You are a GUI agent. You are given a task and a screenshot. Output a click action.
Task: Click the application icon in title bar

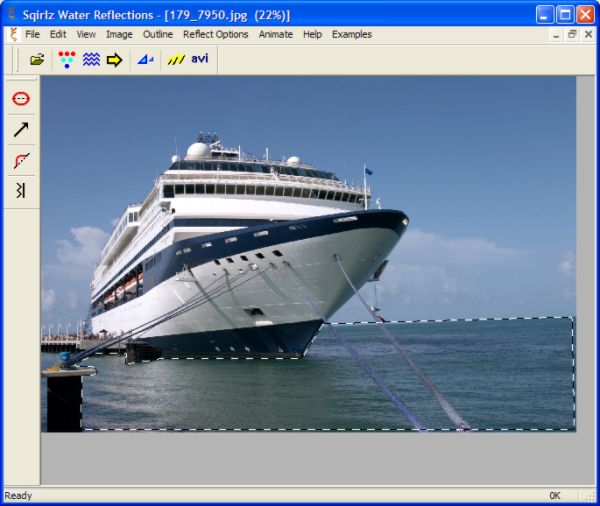pyautogui.click(x=13, y=15)
